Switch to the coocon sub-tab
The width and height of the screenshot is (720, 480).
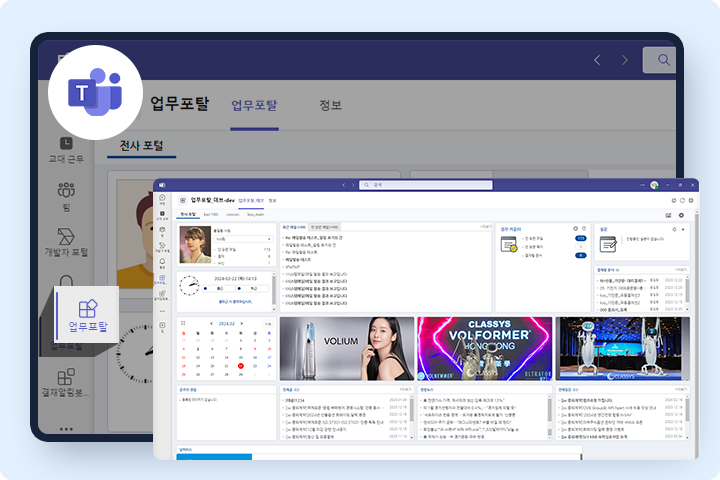(232, 215)
